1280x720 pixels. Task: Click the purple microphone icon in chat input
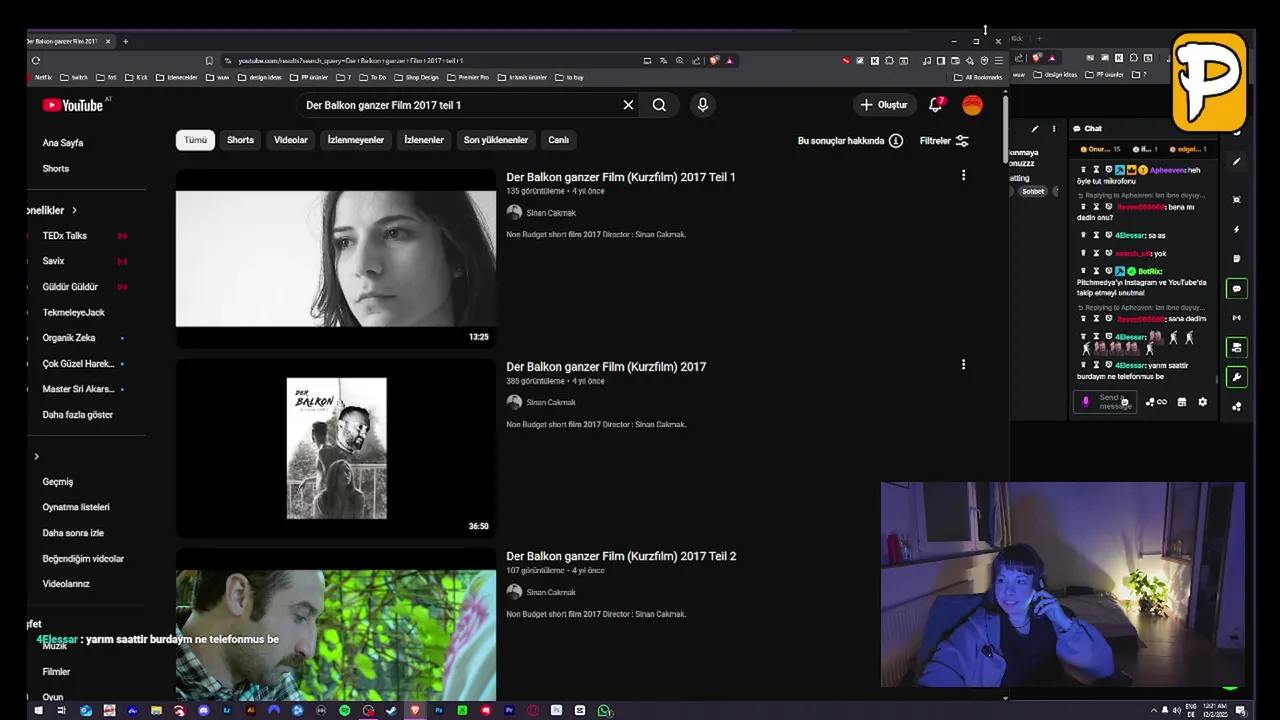1086,402
